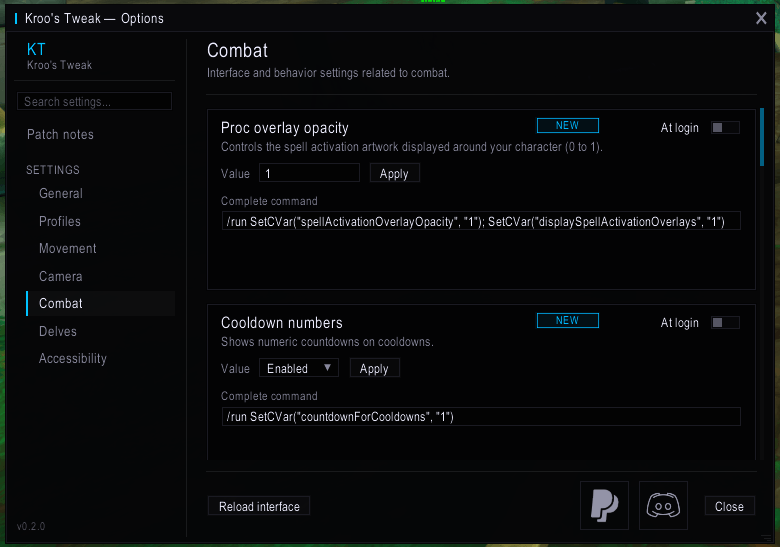The image size is (780, 547).
Task: Click the countdownForCooldowns command box
Action: (x=481, y=416)
